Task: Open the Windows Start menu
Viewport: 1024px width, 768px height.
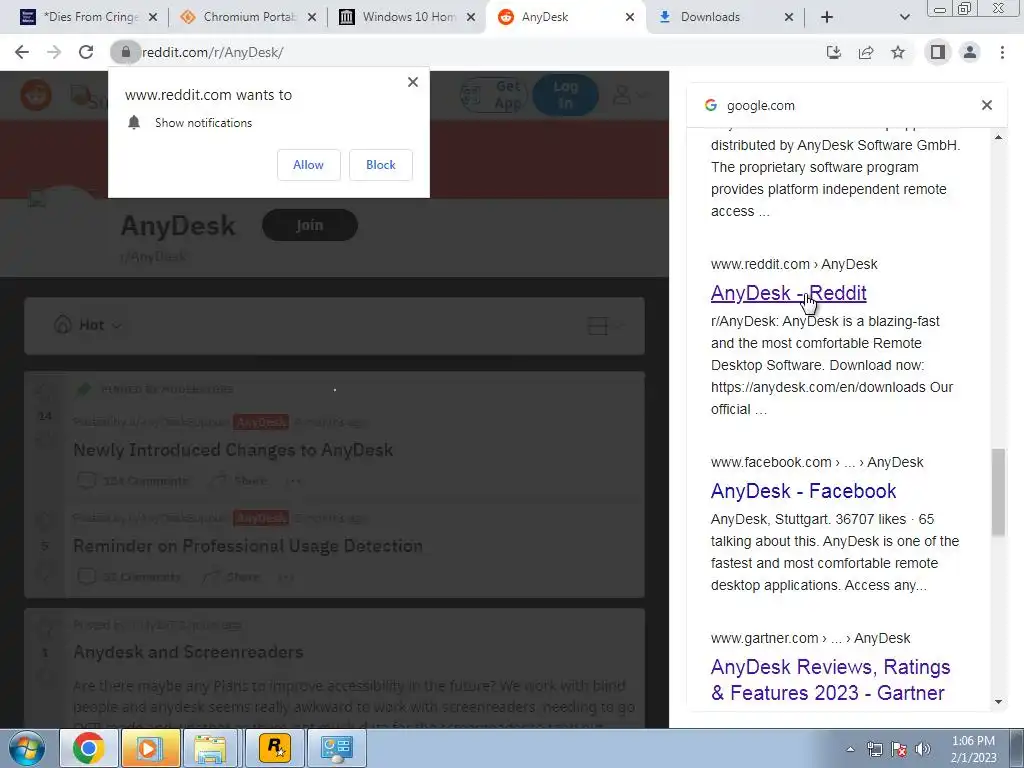Action: tap(27, 748)
